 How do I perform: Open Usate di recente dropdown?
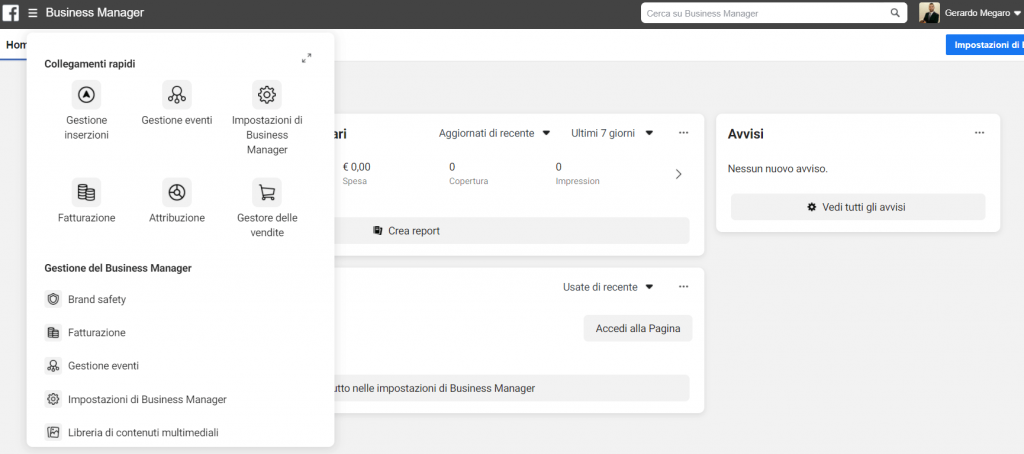click(x=608, y=287)
